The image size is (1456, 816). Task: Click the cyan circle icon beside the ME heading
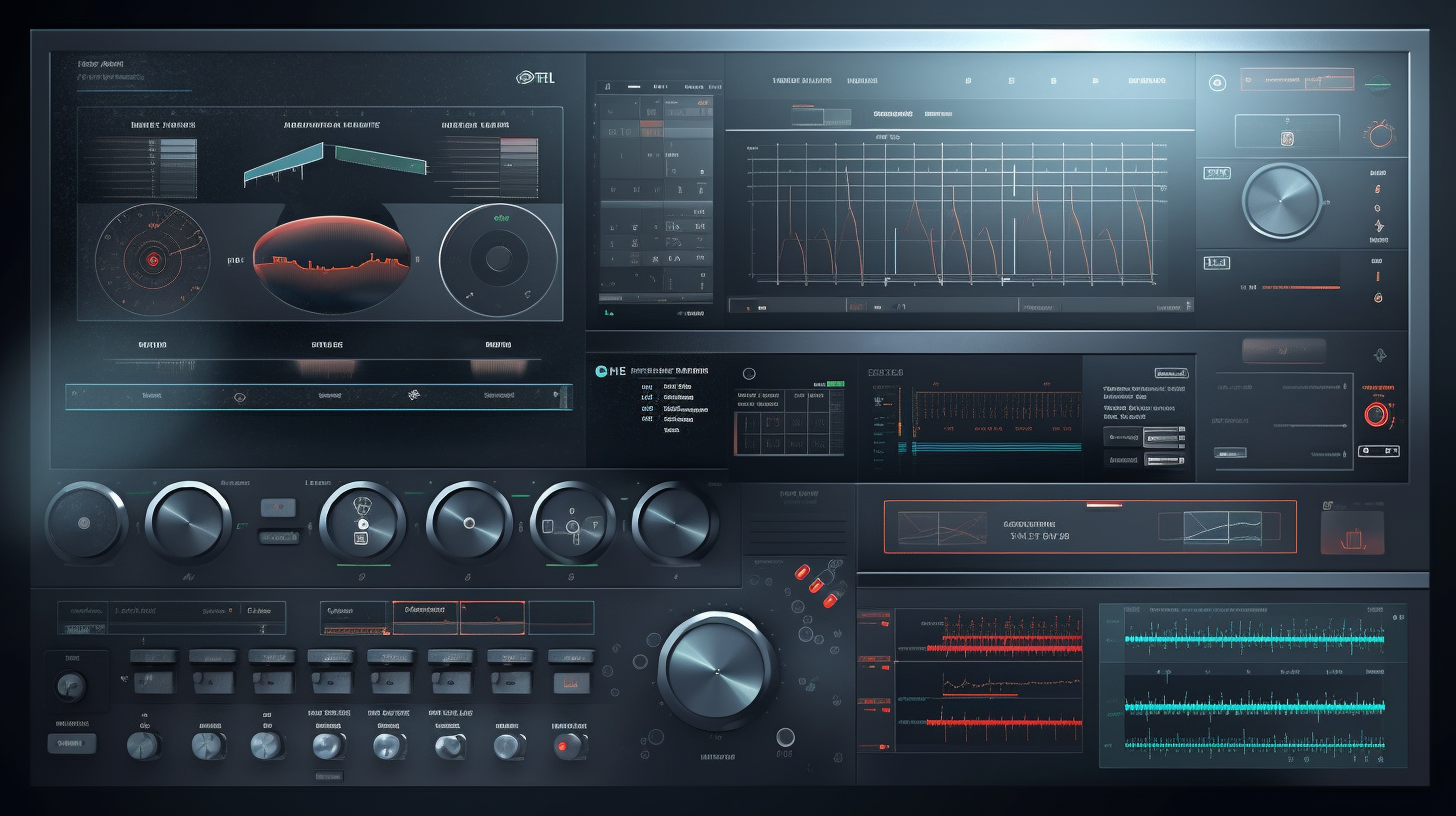tap(601, 371)
